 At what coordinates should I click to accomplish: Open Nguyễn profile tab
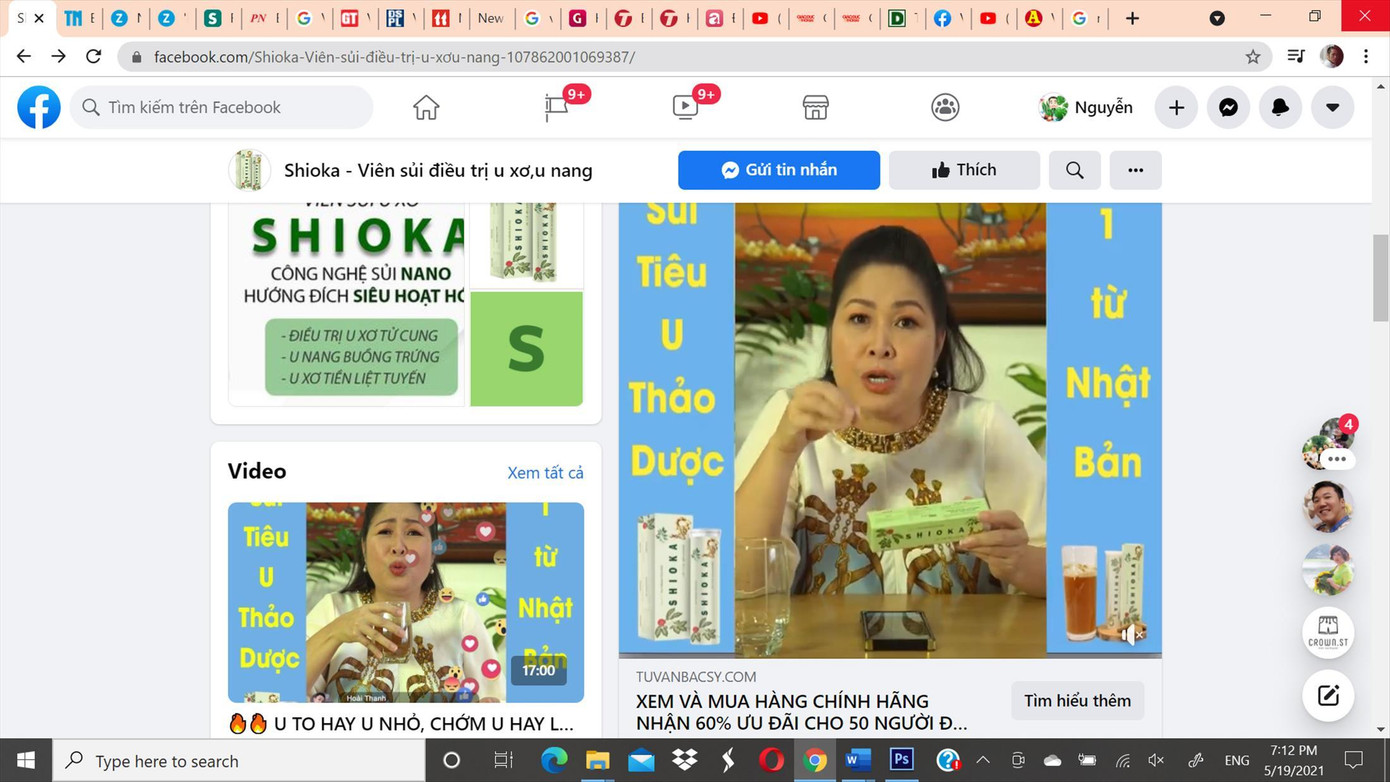[x=1087, y=107]
